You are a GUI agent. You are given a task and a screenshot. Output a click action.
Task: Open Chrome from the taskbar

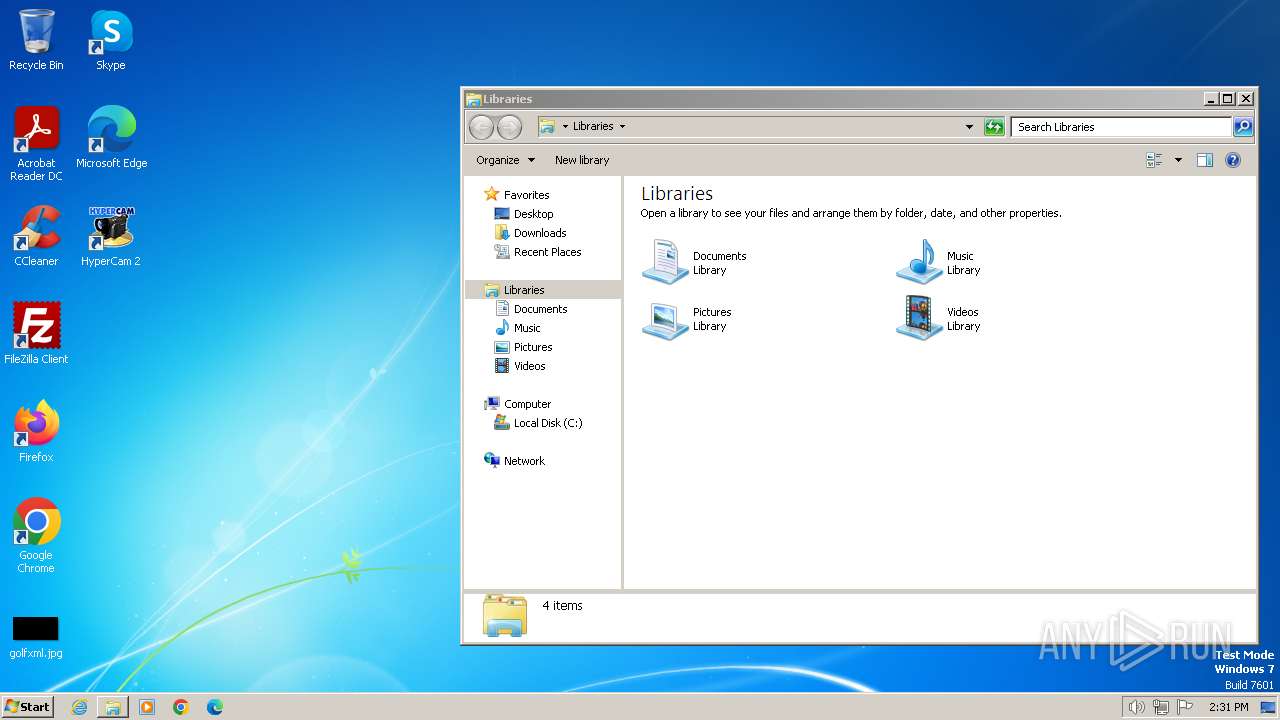(181, 707)
